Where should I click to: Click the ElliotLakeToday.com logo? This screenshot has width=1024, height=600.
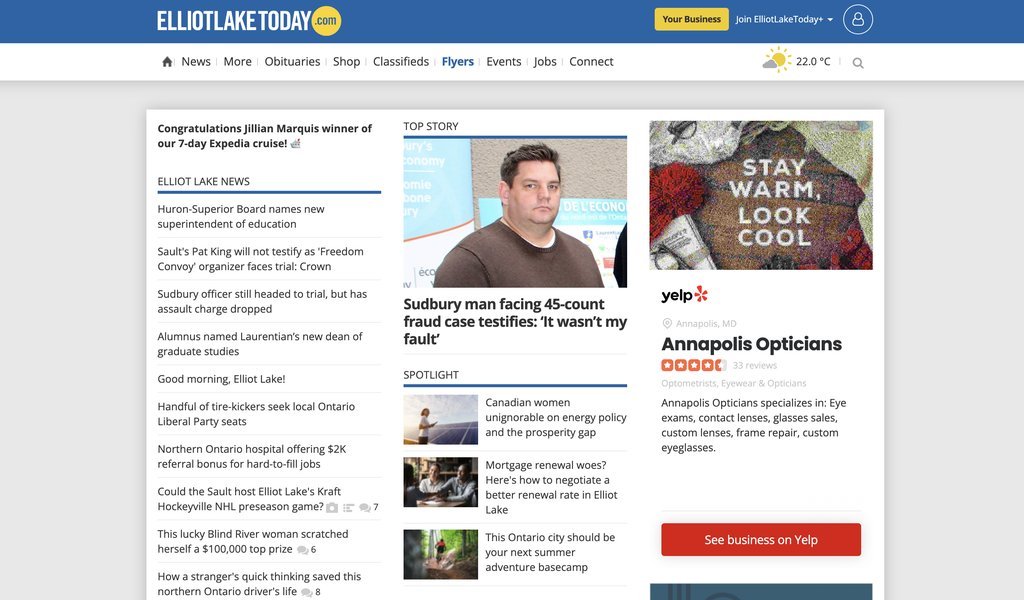[x=249, y=21]
